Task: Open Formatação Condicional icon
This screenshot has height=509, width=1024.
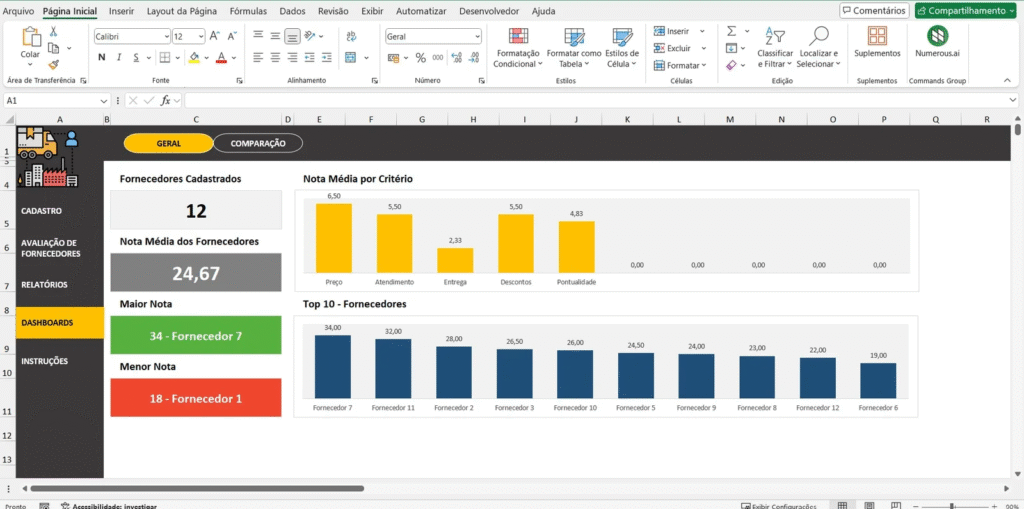Action: [517, 38]
